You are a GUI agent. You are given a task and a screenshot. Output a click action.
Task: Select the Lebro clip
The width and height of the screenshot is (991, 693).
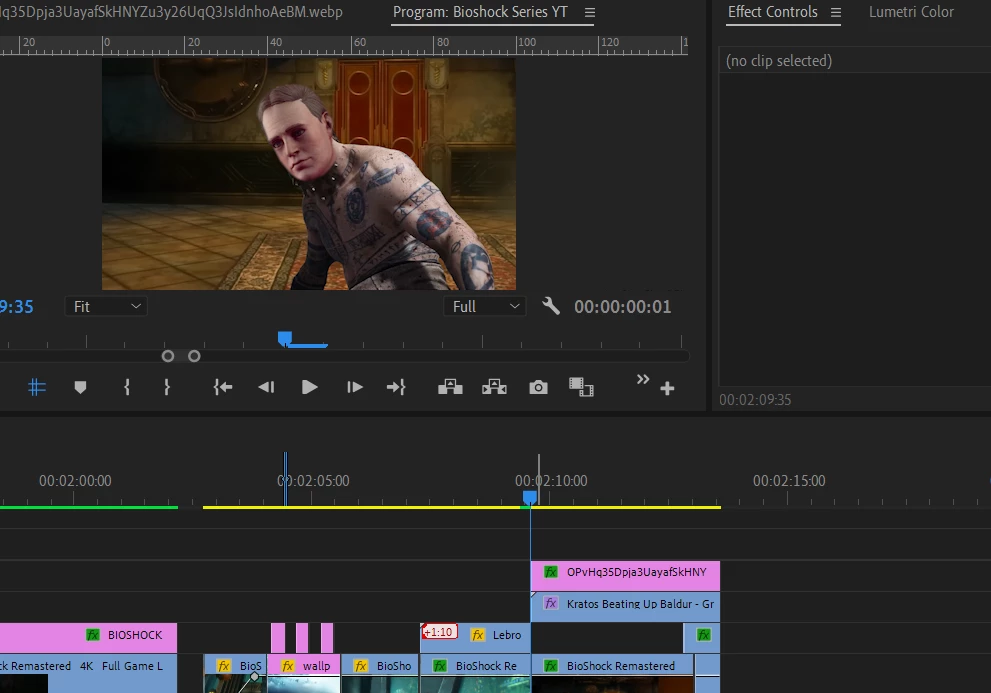475,637
